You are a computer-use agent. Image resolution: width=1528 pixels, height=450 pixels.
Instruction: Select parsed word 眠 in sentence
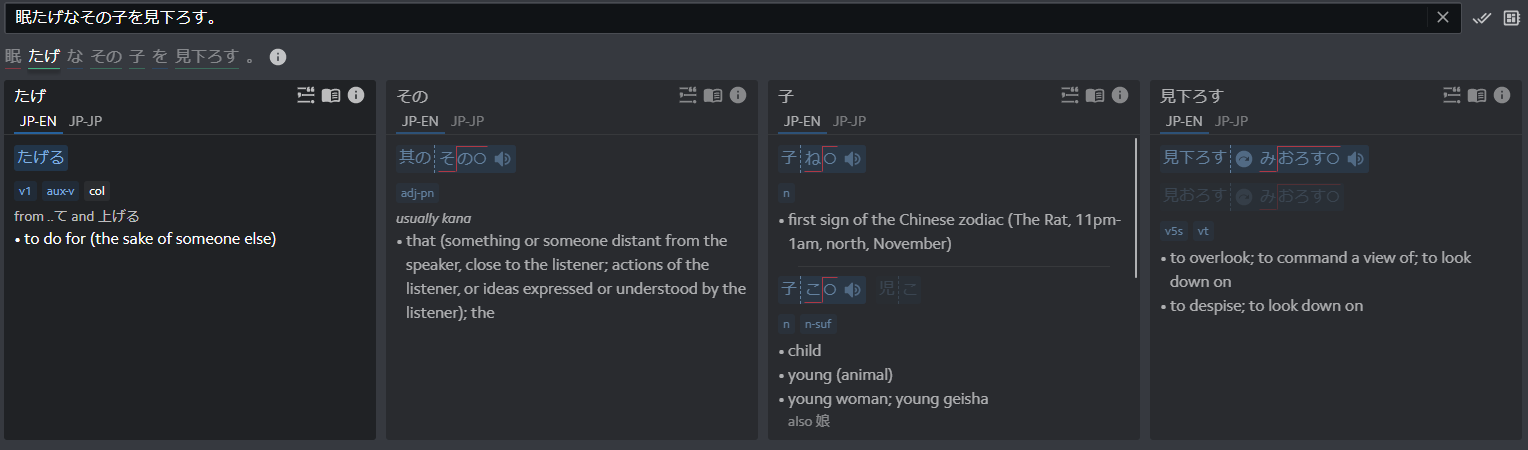tap(13, 57)
